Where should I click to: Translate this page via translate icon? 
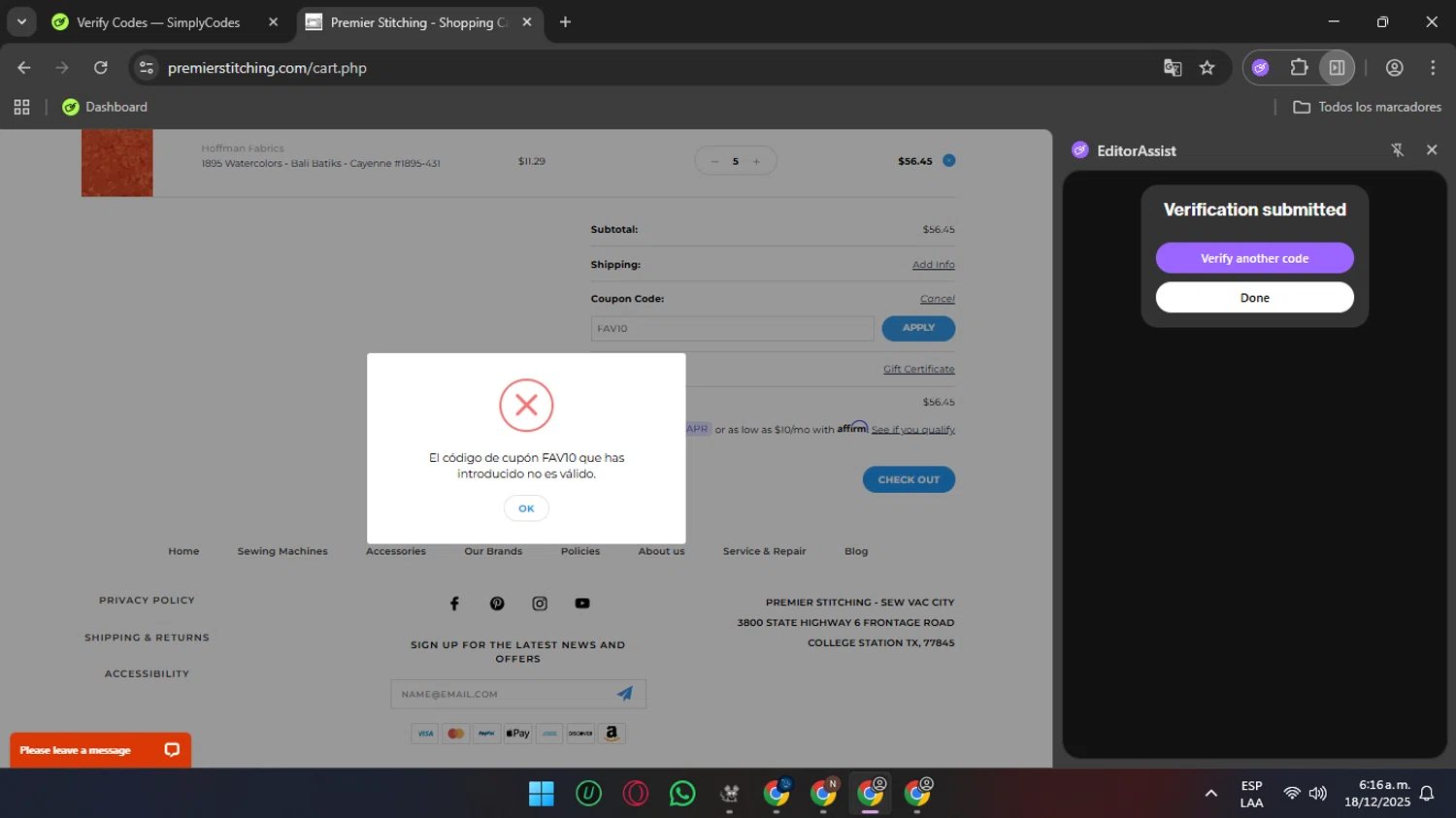click(x=1173, y=68)
